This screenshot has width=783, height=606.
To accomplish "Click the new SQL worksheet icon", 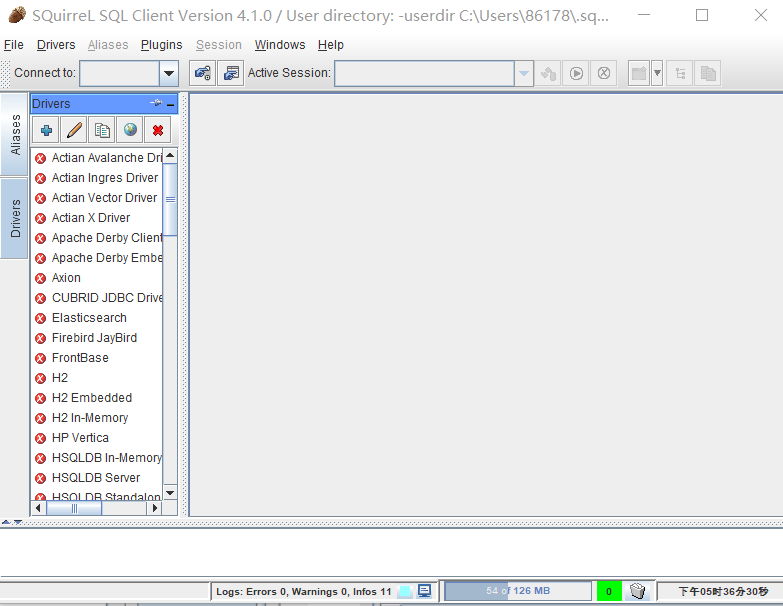I will point(639,73).
